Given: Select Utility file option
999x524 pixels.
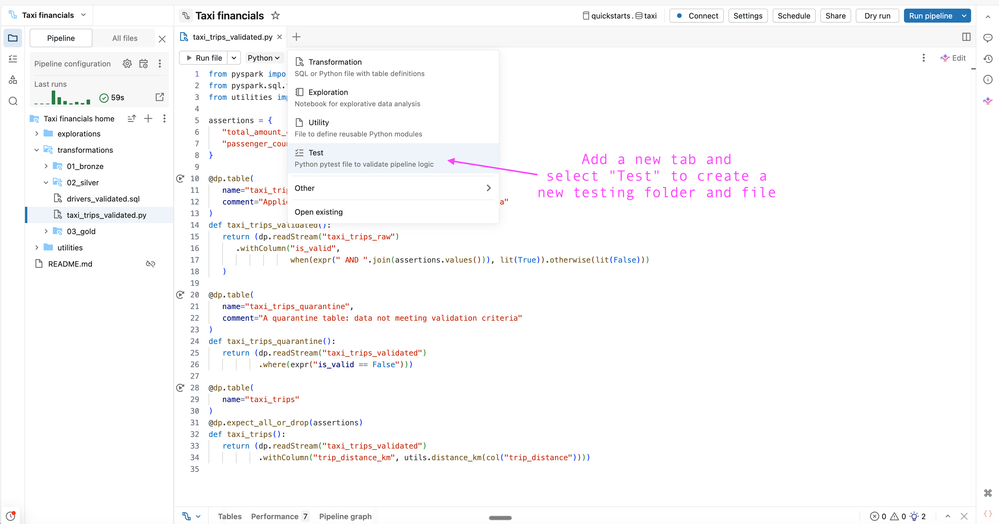Looking at the screenshot, I should tap(393, 127).
